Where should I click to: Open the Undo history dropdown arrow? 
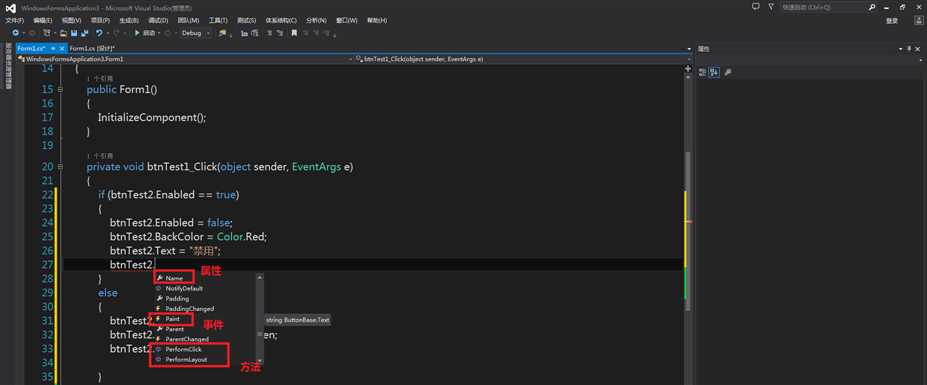[x=108, y=33]
